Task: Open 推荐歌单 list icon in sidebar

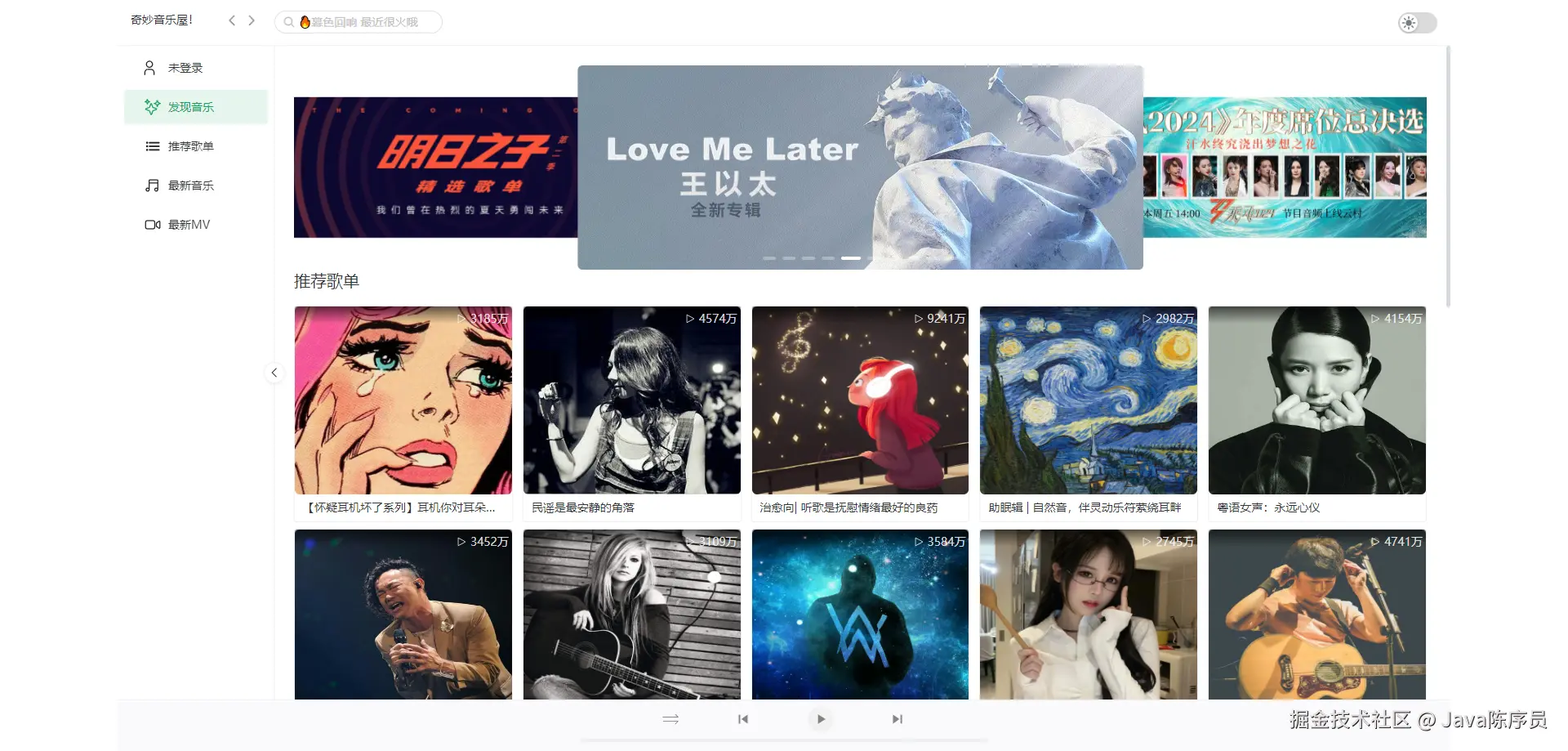Action: [152, 146]
